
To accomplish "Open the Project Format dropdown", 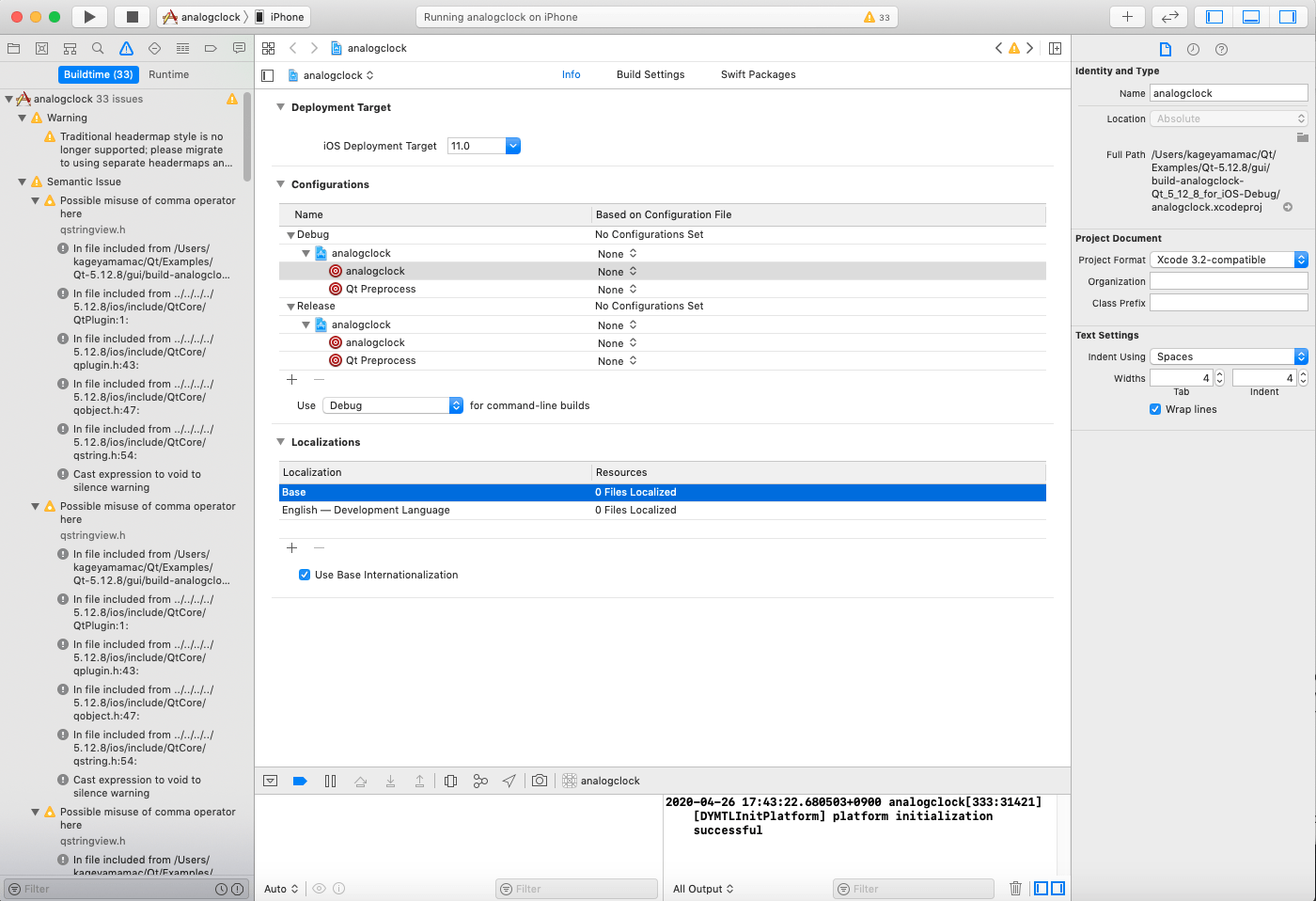I will coord(1229,260).
